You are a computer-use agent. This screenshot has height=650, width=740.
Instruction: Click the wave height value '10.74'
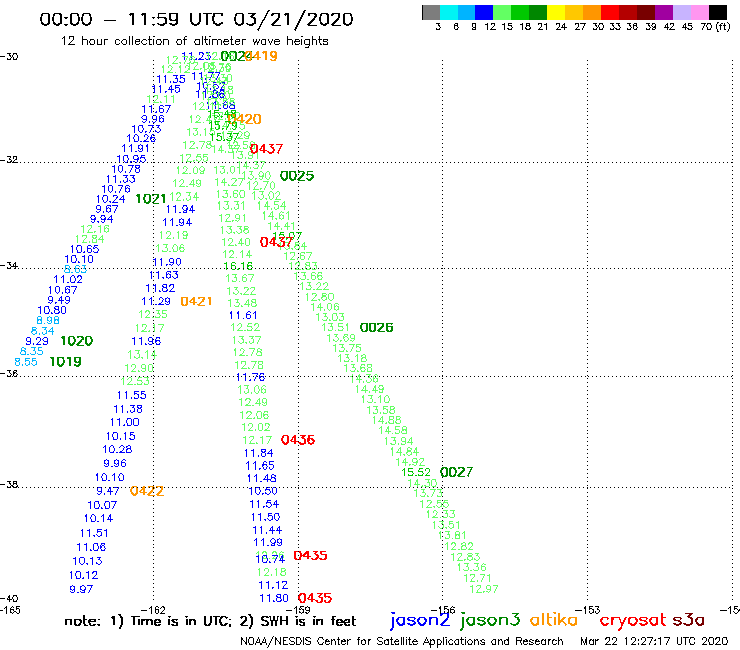(x=270, y=559)
